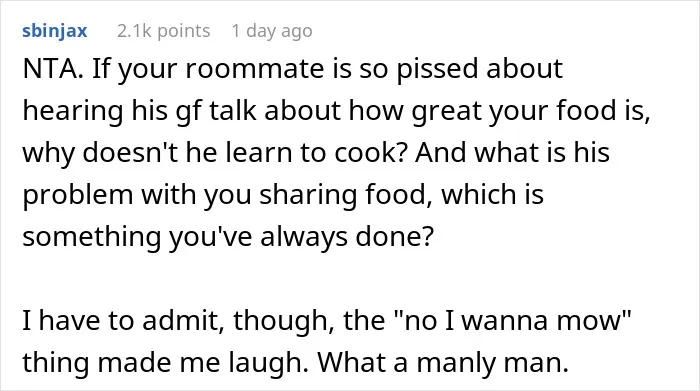The height and width of the screenshot is (391, 700).
Task: Click the line starting problem with you sharing
Action: 283,195
